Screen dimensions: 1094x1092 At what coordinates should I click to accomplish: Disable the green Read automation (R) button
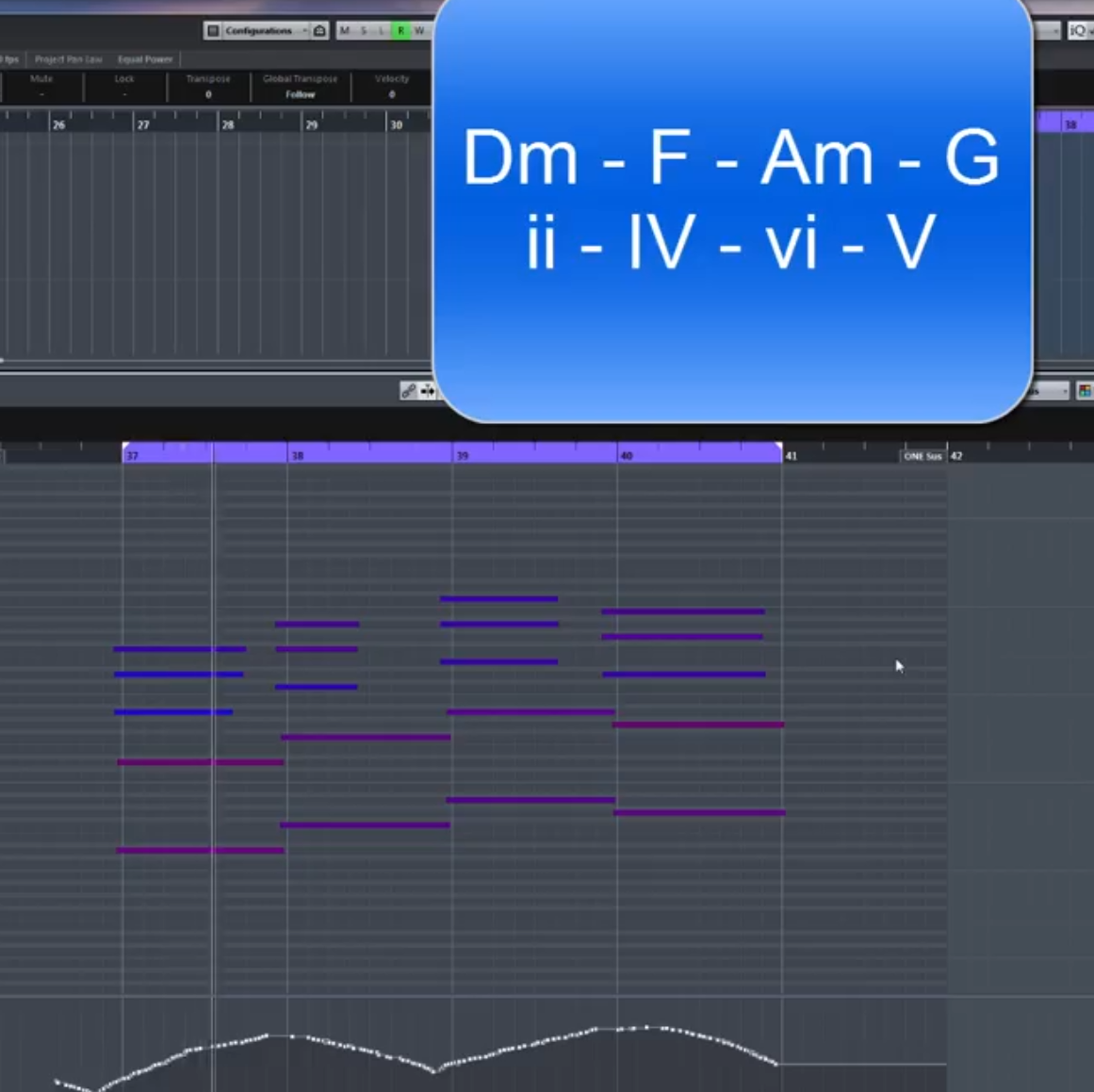click(x=400, y=31)
